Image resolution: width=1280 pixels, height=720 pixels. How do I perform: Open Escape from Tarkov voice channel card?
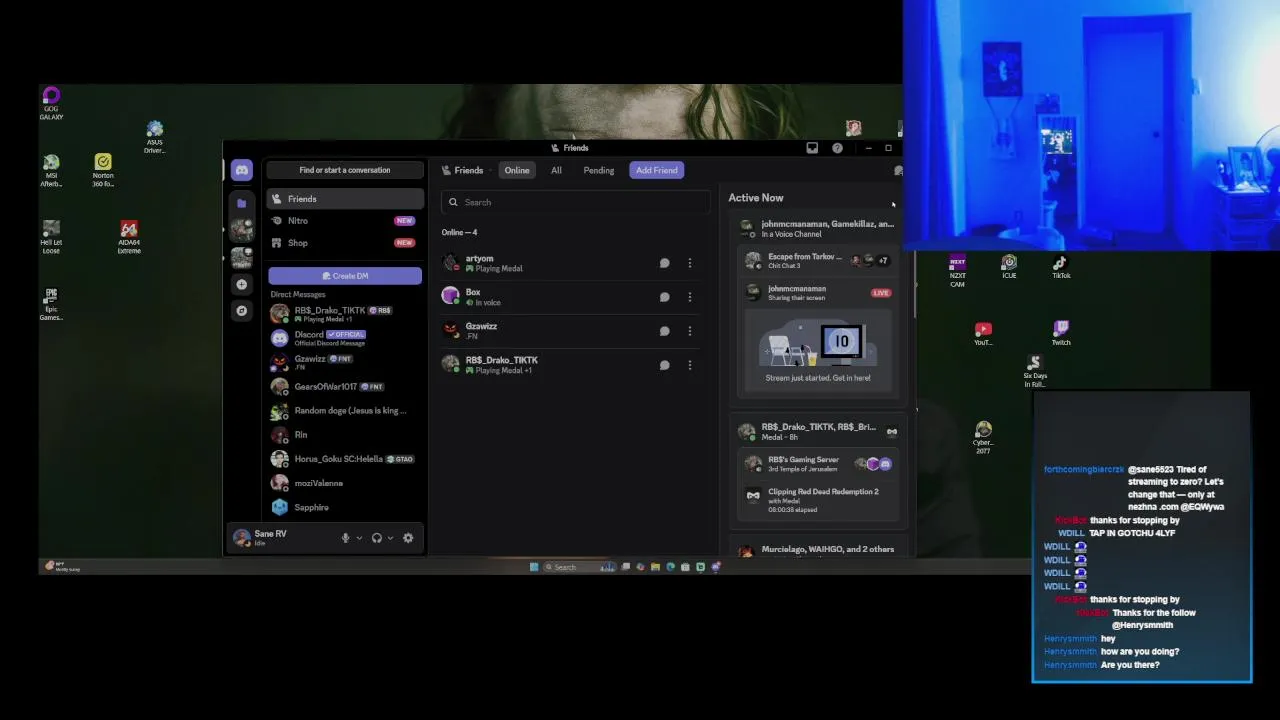coord(818,261)
